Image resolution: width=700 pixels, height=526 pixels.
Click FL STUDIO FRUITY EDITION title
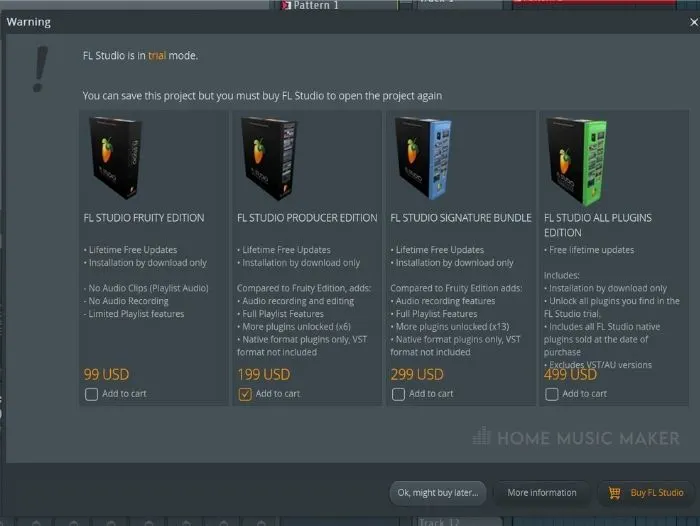point(144,218)
